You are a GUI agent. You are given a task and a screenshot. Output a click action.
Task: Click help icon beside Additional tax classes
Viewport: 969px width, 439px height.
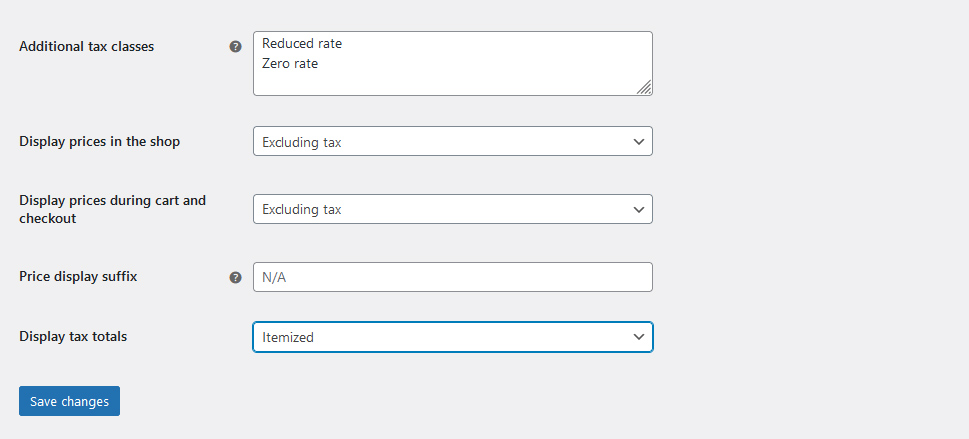[x=236, y=46]
